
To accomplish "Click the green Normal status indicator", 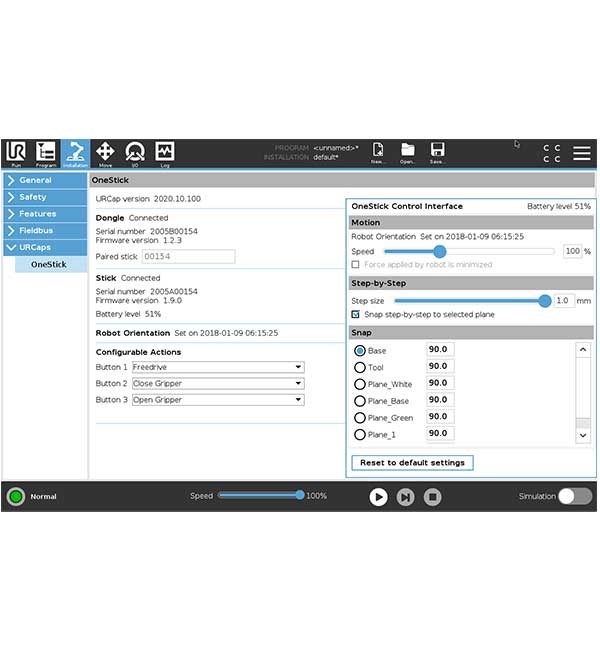I will click(x=16, y=496).
